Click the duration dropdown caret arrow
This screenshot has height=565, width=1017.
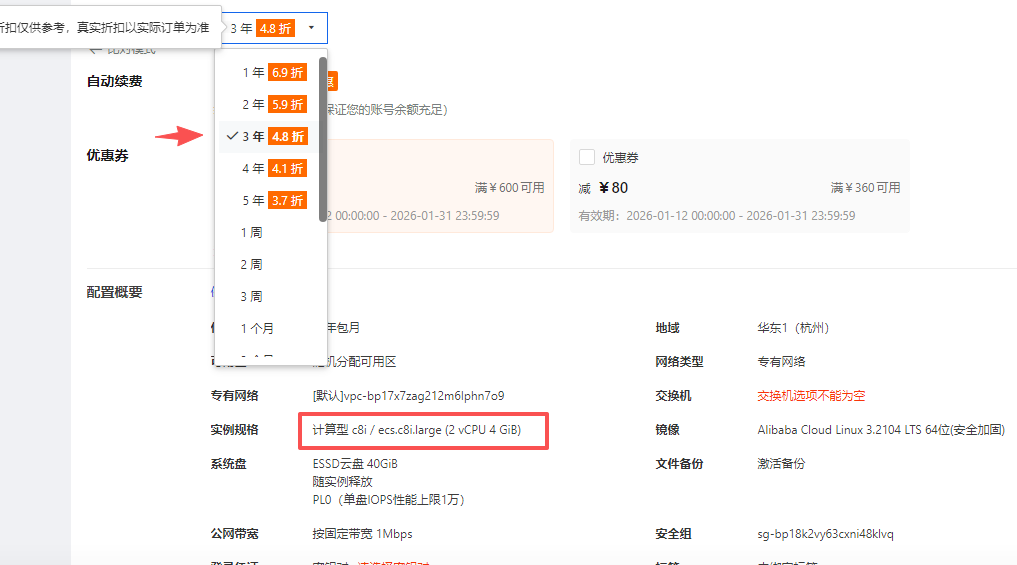click(x=311, y=28)
